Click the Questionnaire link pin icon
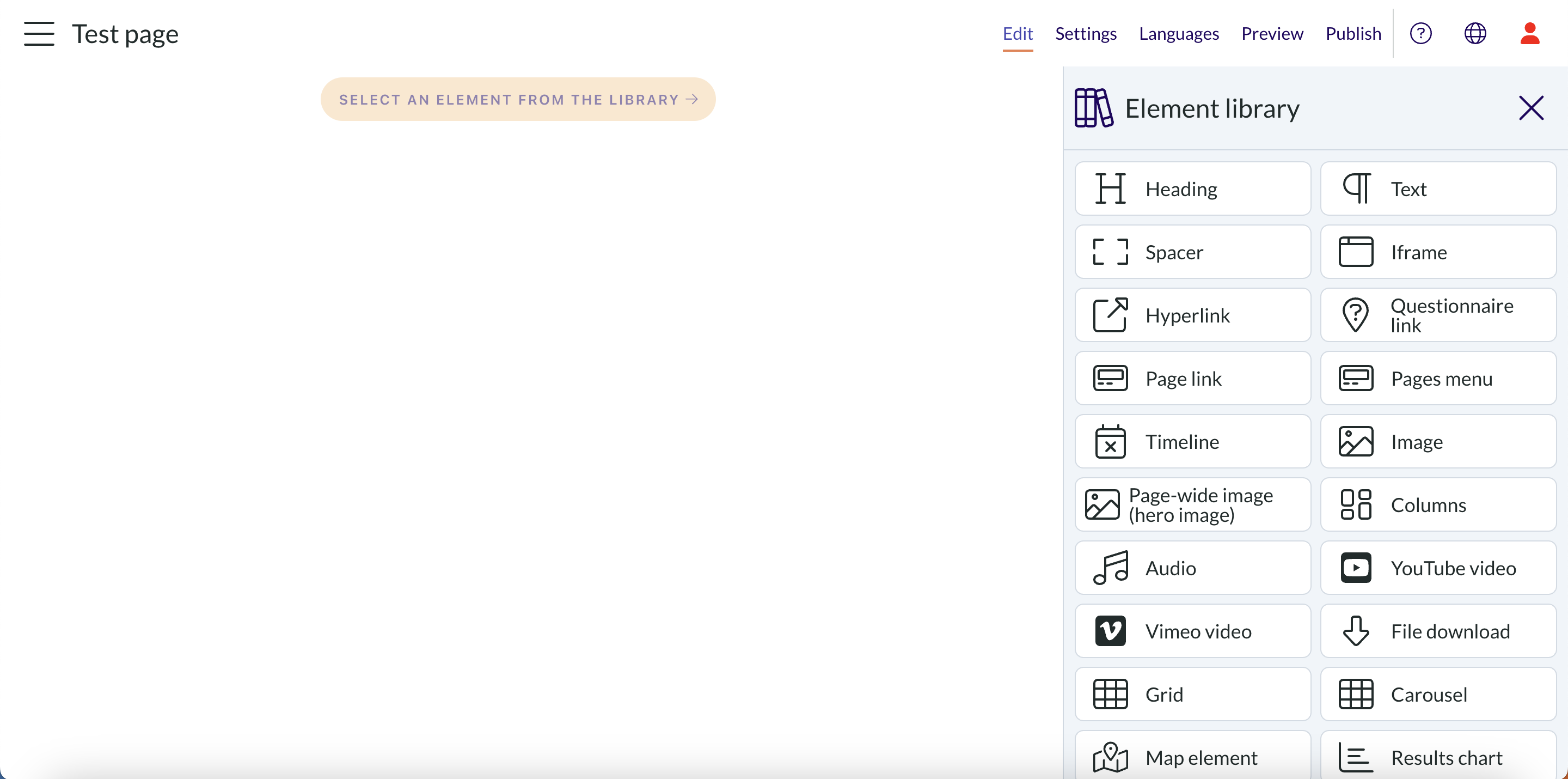 pos(1356,315)
